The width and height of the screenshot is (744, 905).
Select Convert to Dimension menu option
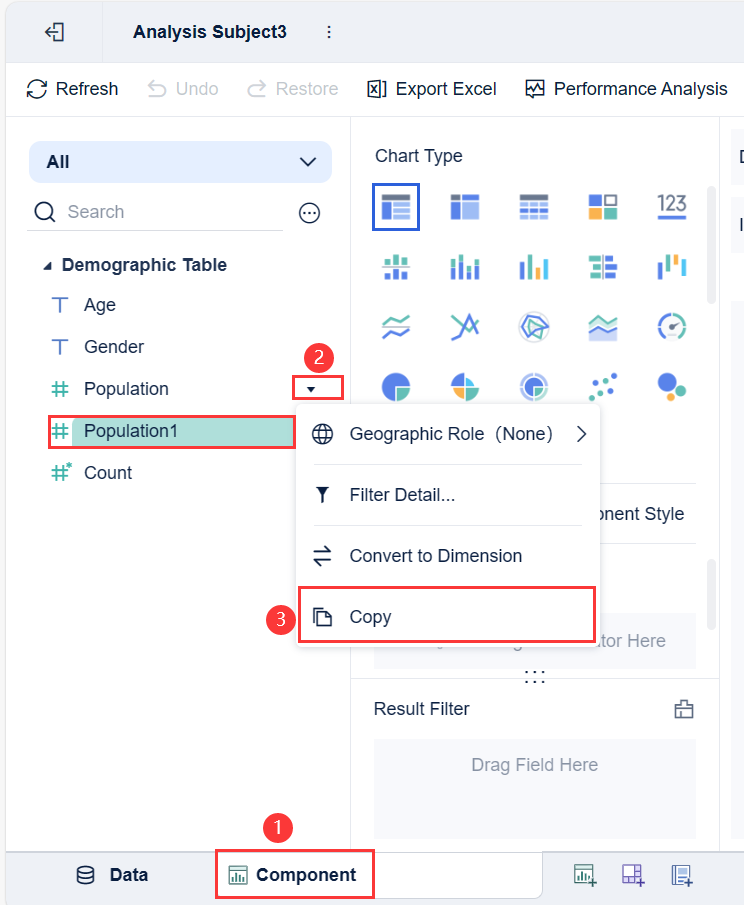click(435, 556)
